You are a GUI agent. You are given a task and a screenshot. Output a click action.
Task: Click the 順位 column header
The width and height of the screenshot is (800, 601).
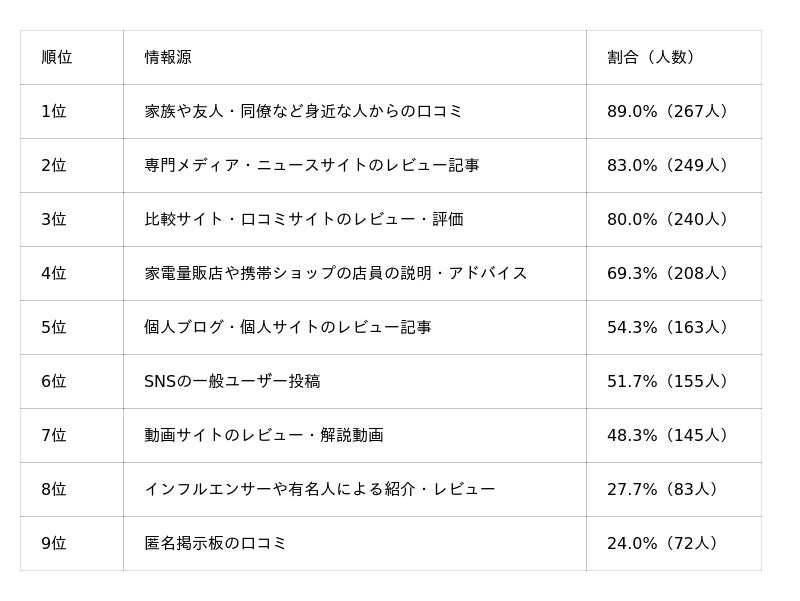[57, 57]
